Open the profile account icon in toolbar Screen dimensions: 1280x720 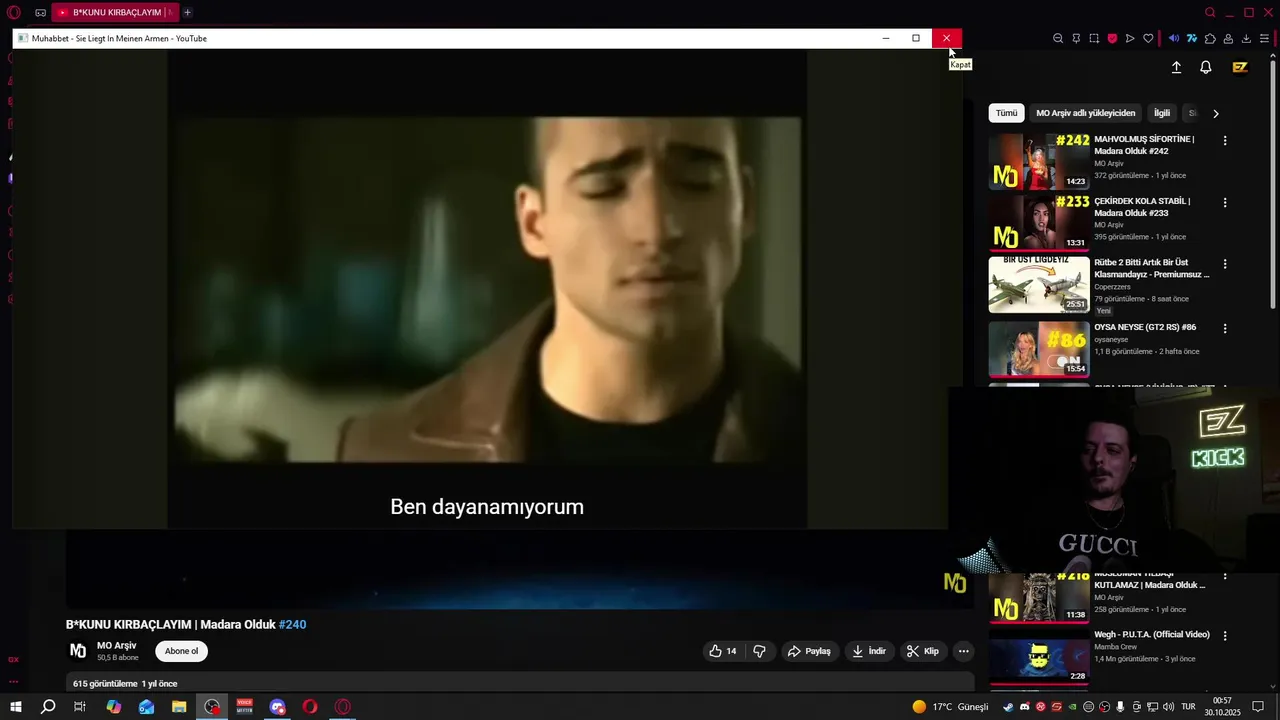[1228, 38]
